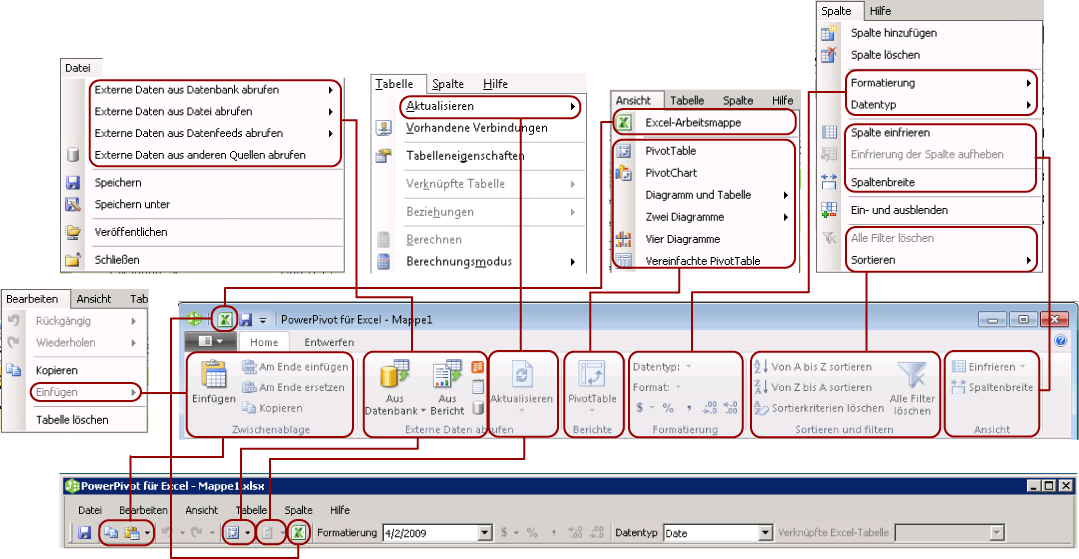
Task: Click the large Einfügen clipboard button in the ribbon
Action: coord(214,383)
